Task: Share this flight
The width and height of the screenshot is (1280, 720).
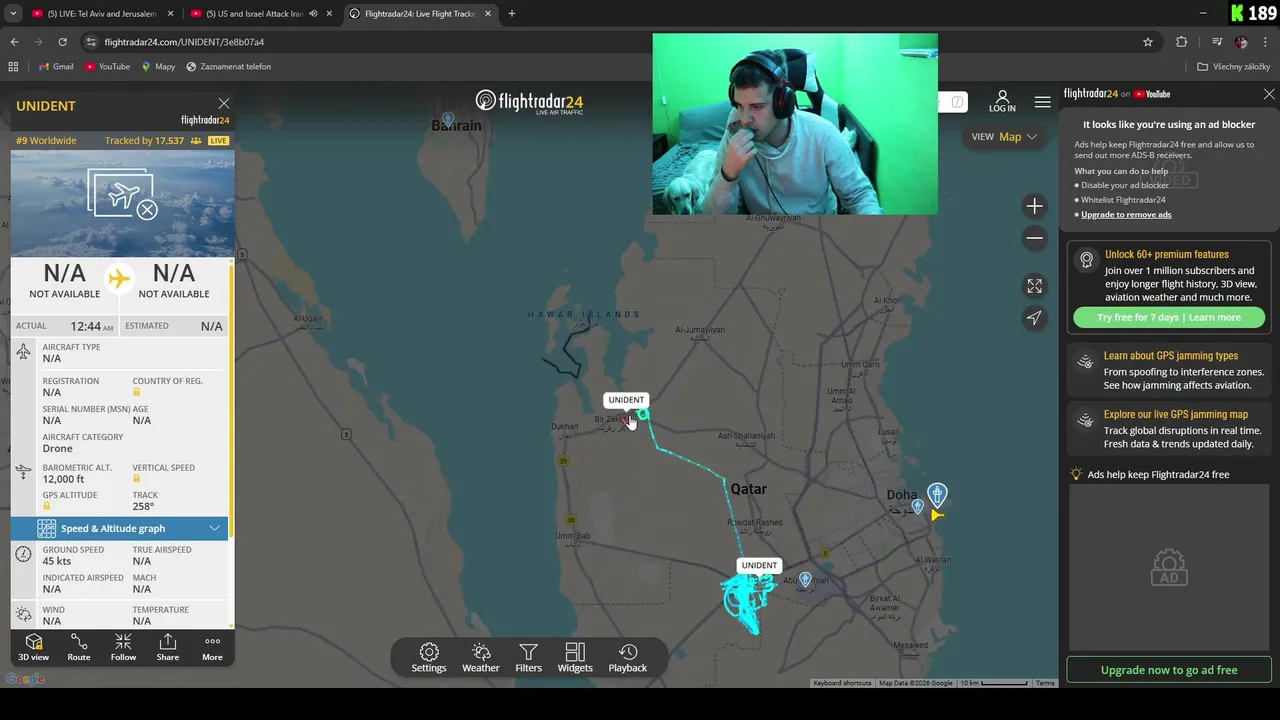Action: tap(168, 647)
